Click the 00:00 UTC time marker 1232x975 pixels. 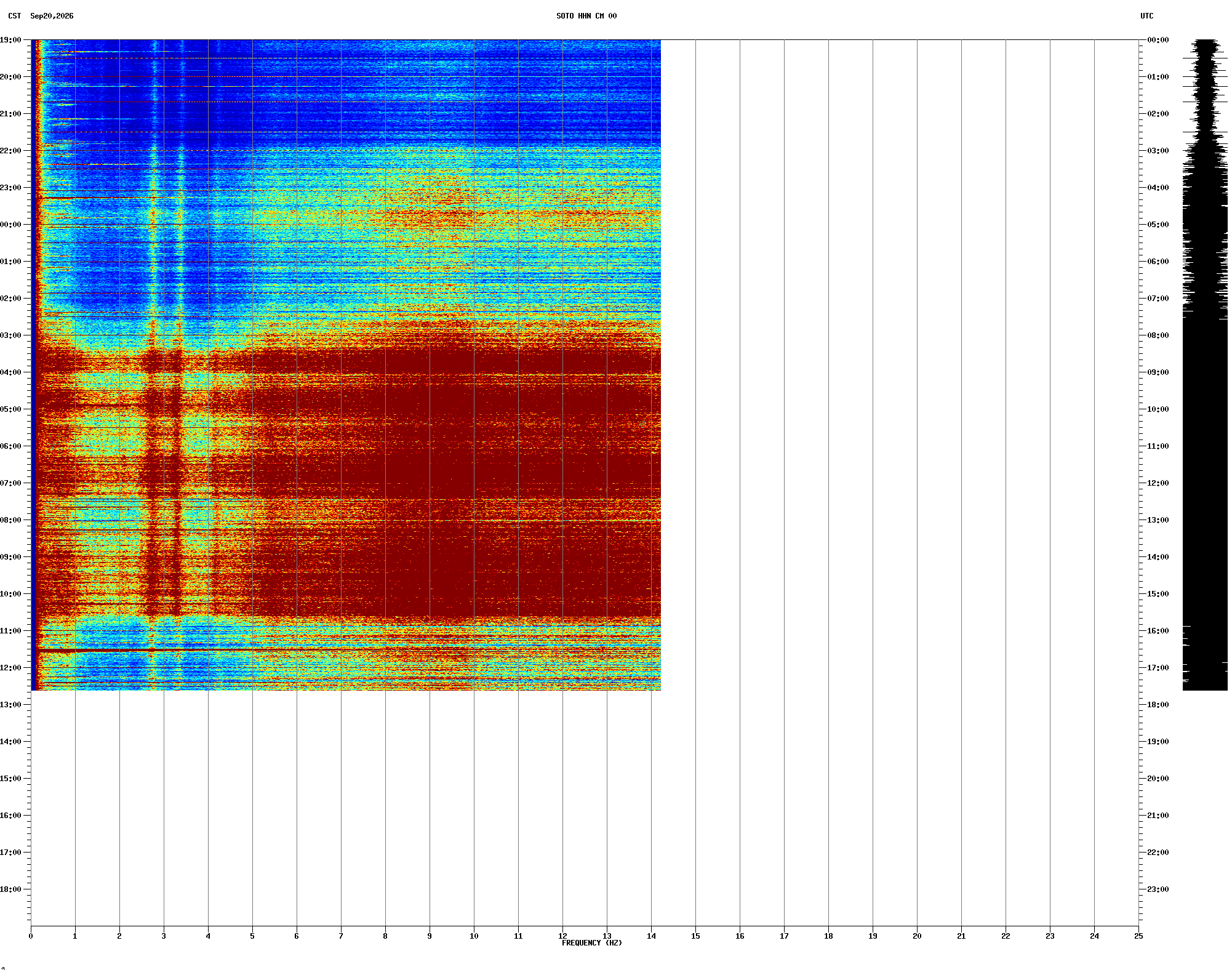pos(1158,40)
